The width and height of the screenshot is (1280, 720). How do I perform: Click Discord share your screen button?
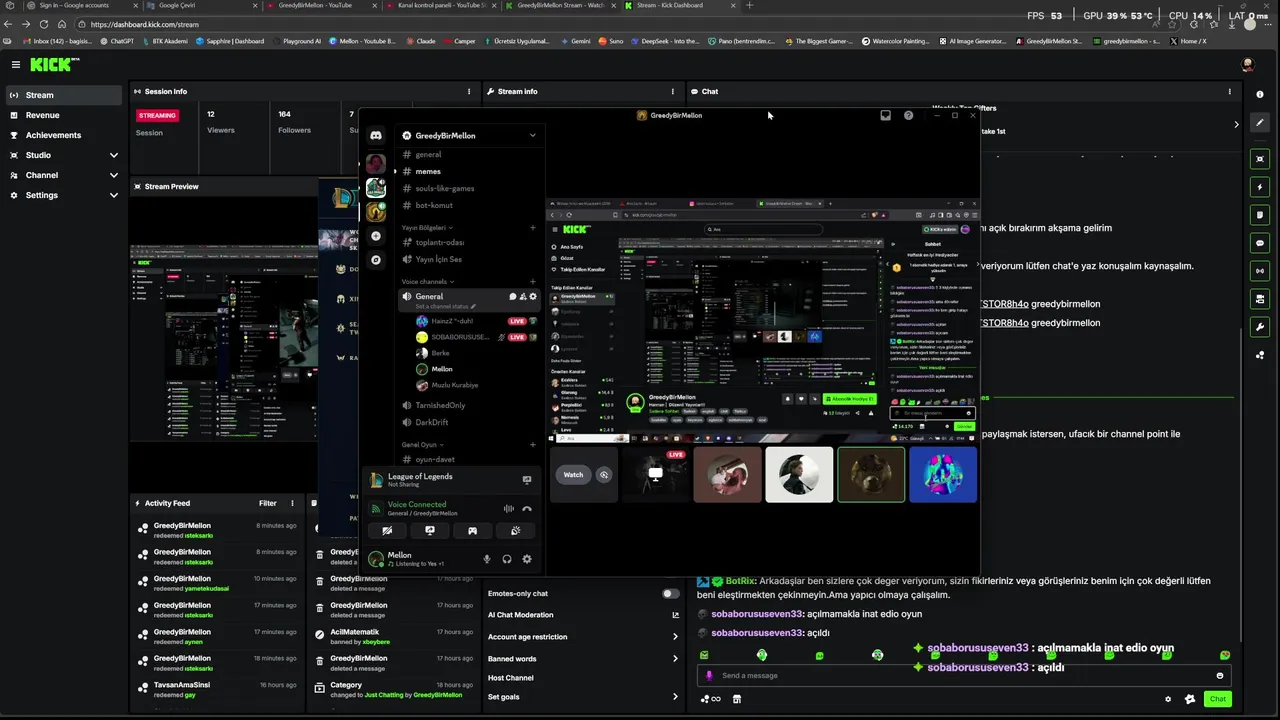430,531
